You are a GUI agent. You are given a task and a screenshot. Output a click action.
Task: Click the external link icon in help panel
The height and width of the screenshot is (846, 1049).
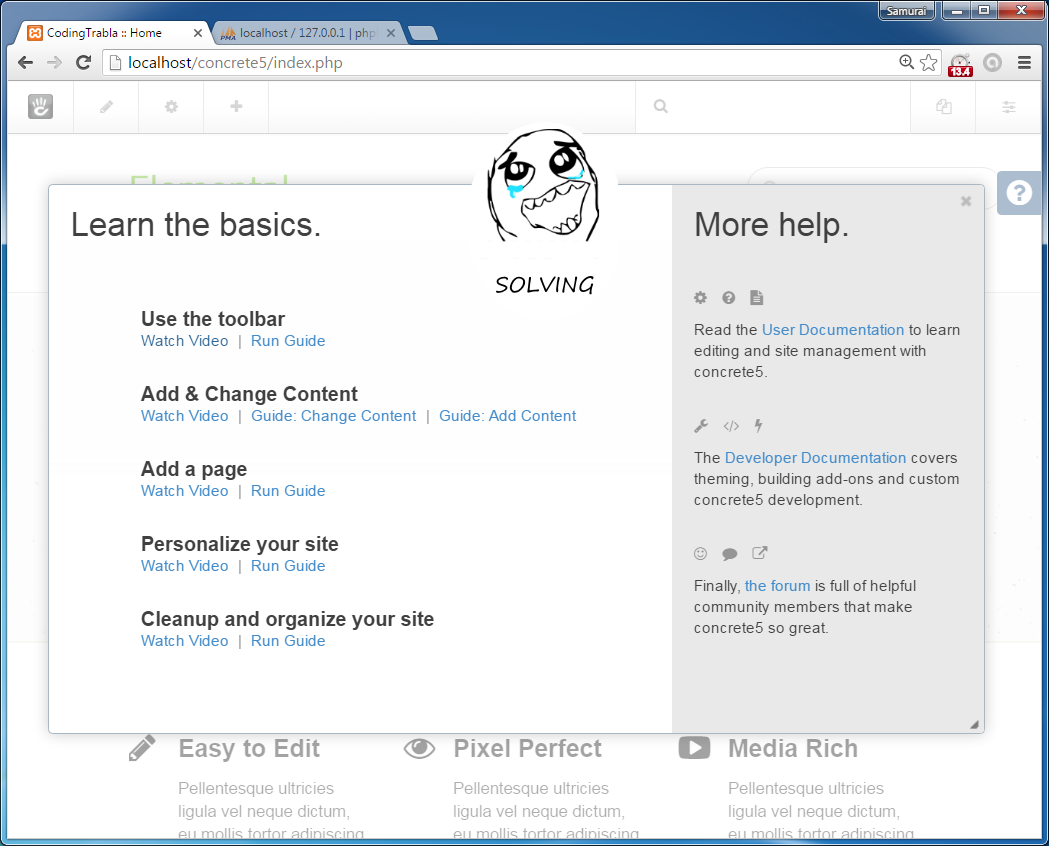coord(759,552)
